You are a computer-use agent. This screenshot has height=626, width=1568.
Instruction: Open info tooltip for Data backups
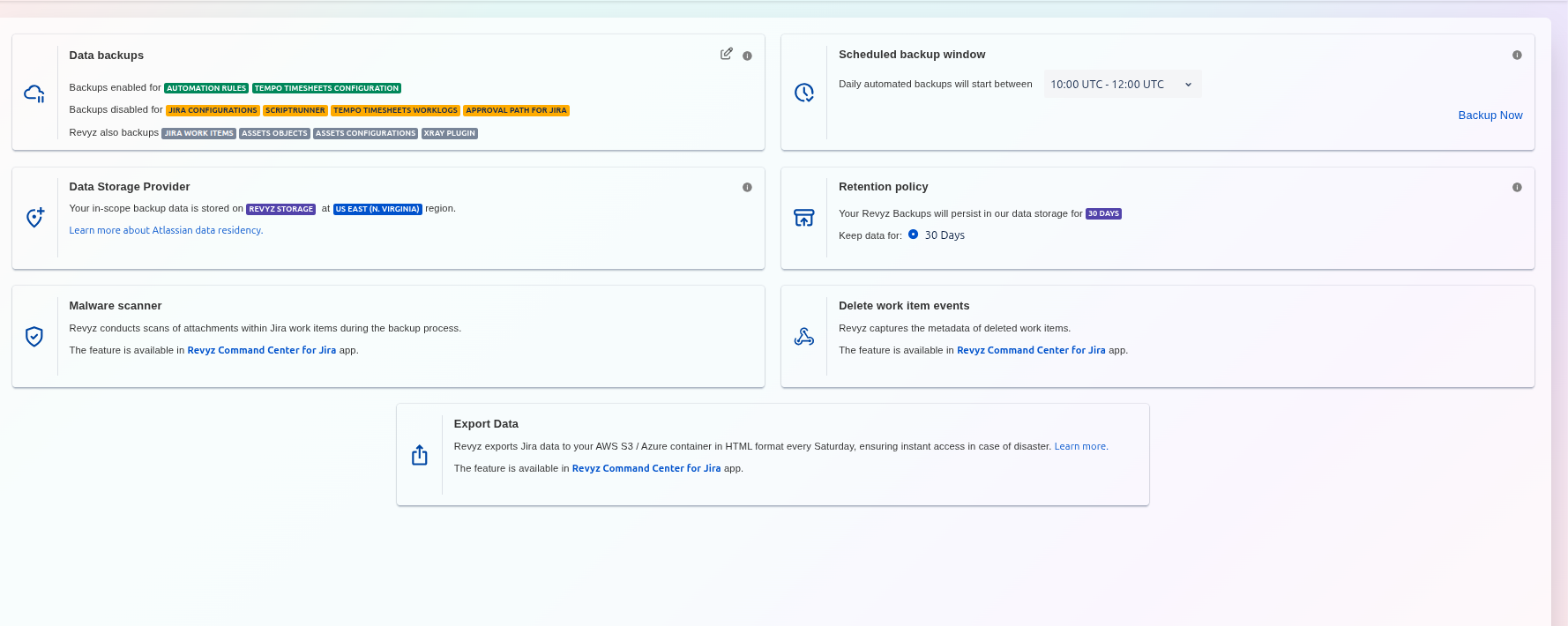coord(747,56)
